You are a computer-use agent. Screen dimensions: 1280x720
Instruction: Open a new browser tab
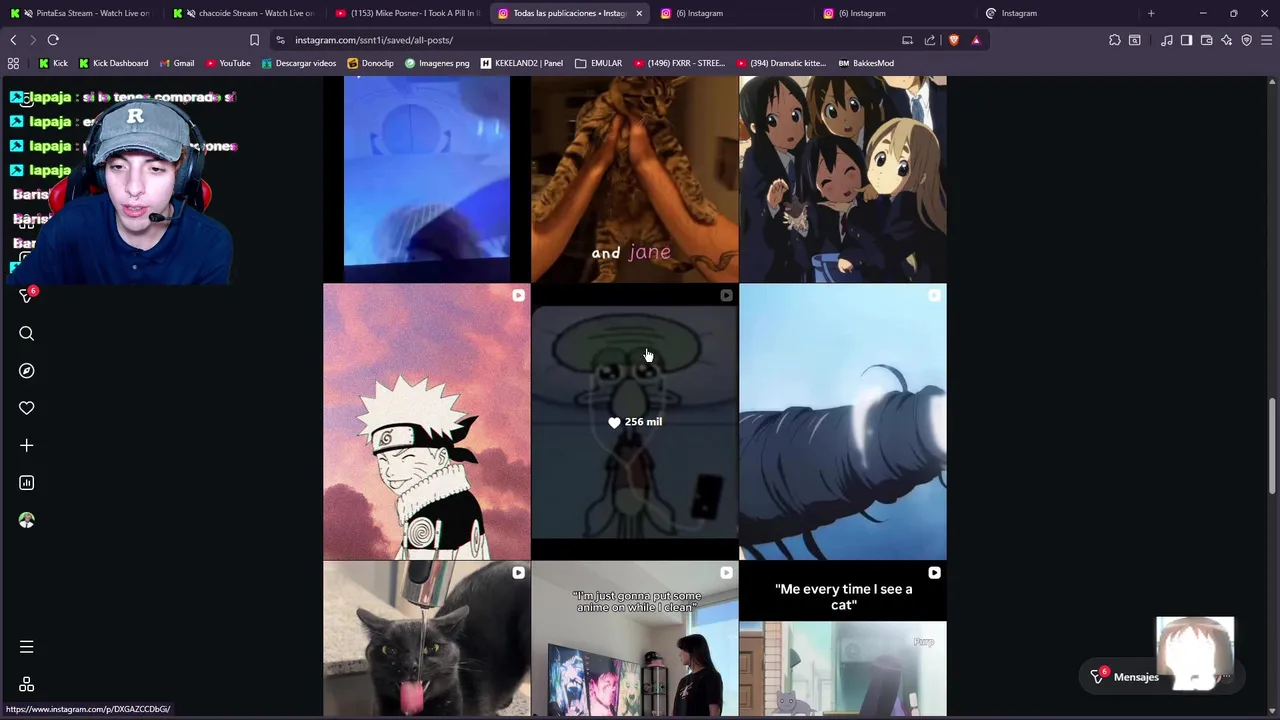[1151, 13]
